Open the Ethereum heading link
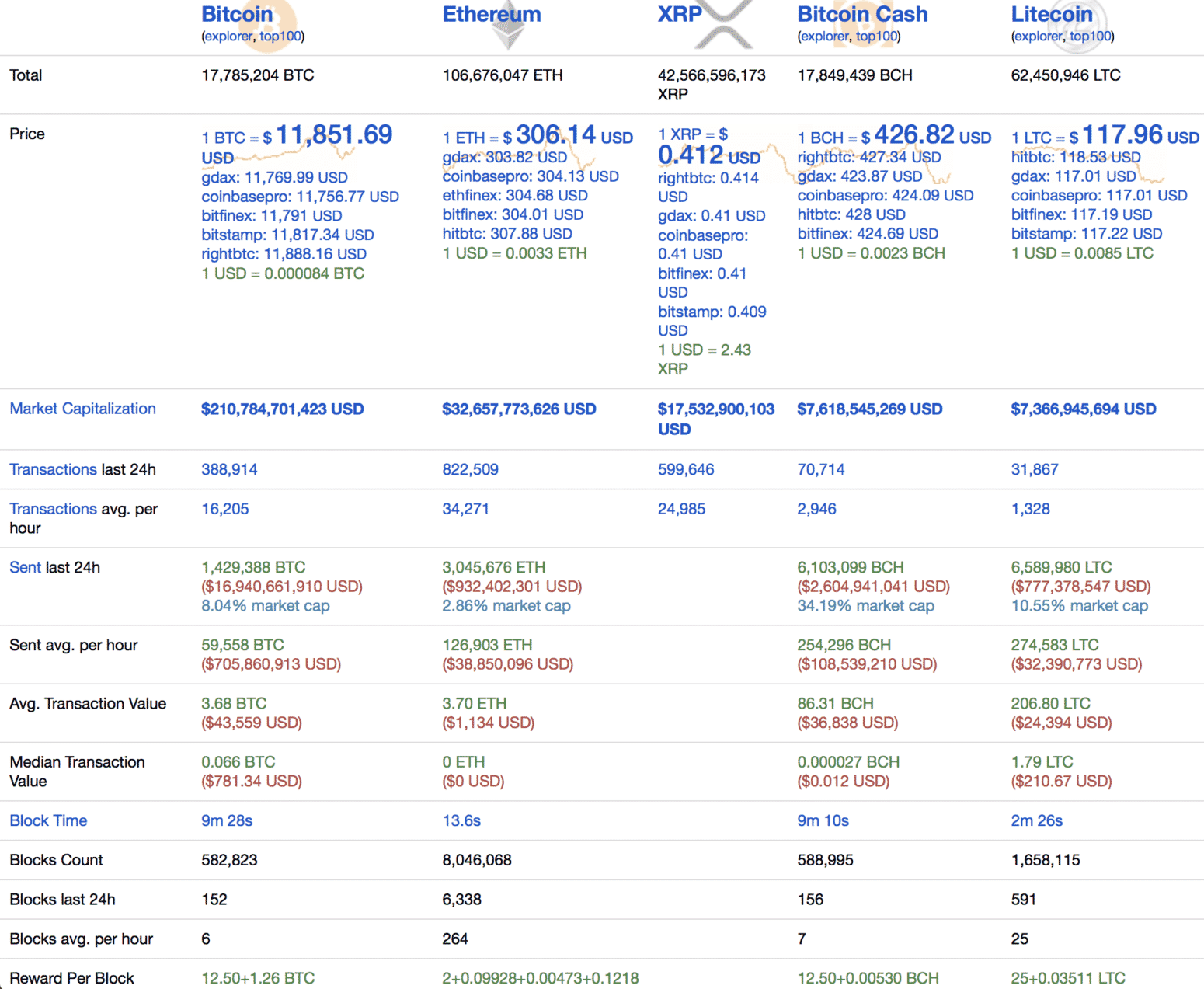Image resolution: width=1204 pixels, height=989 pixels. point(492,14)
